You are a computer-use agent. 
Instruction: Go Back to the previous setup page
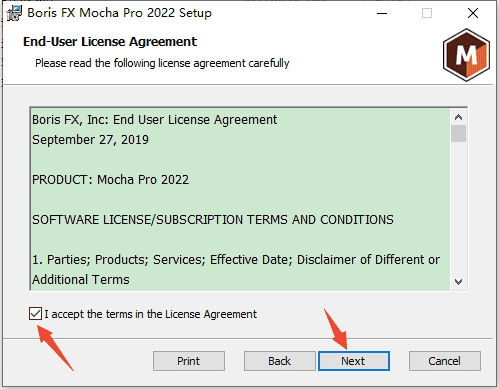[x=279, y=361]
